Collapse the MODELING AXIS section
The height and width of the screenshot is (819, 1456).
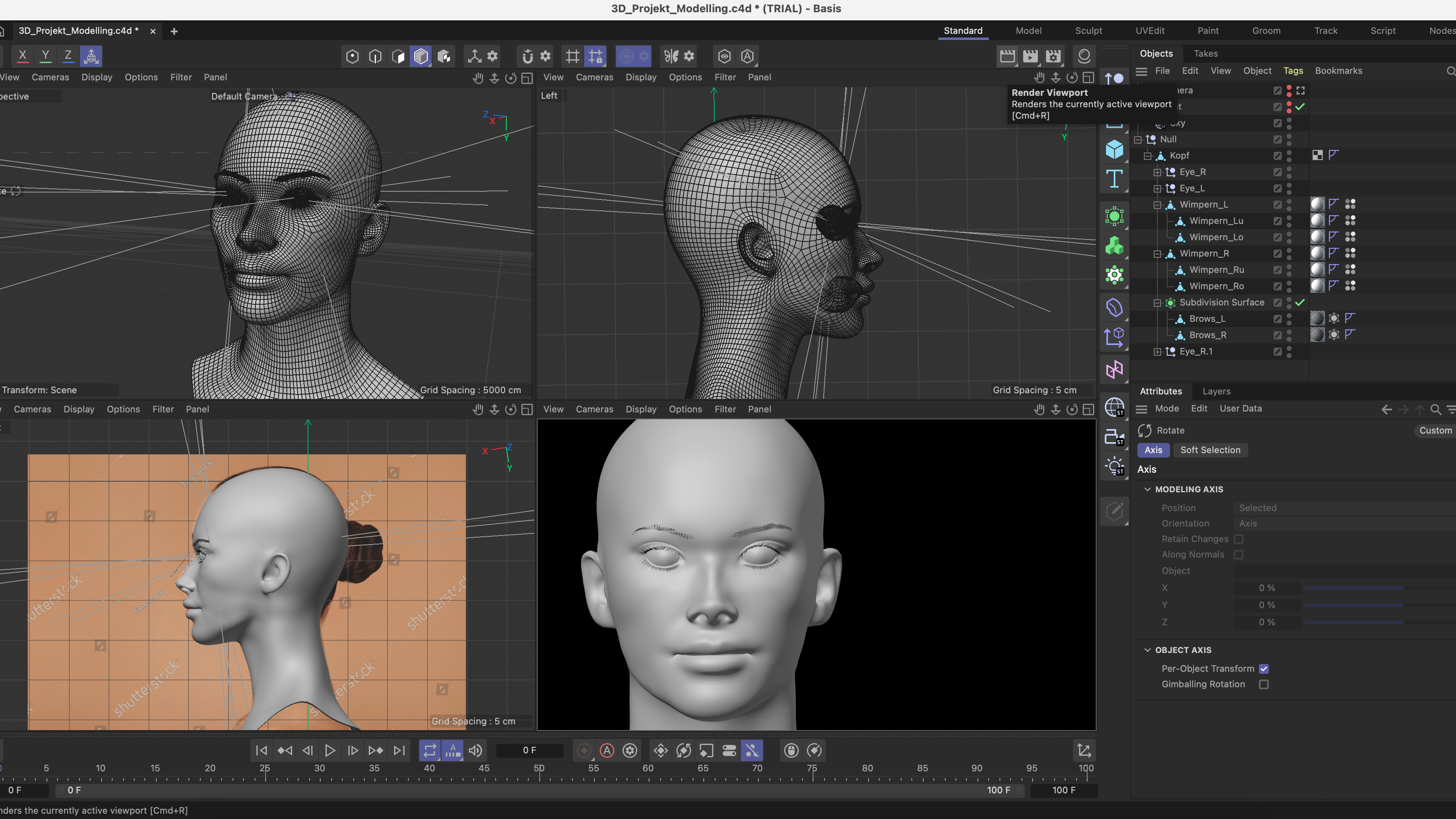pyautogui.click(x=1148, y=489)
